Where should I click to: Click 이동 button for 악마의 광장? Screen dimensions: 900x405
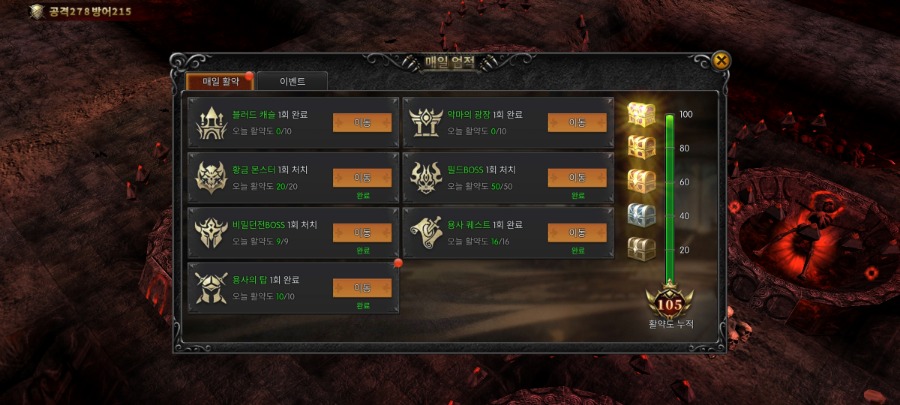pos(577,122)
